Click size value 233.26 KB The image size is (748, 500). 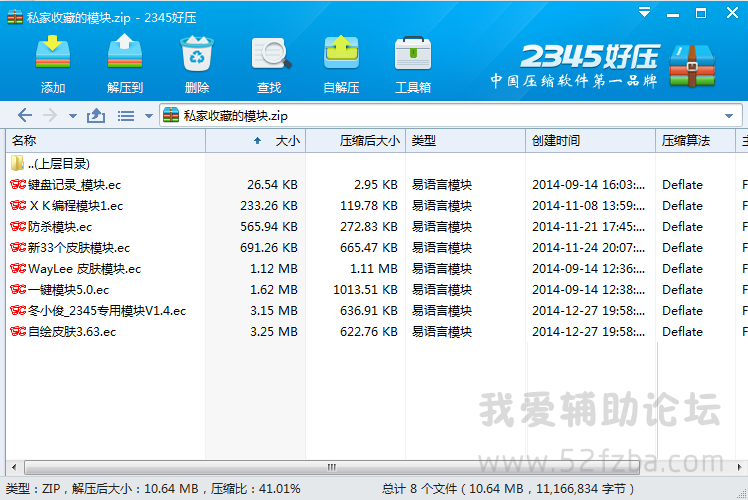269,206
